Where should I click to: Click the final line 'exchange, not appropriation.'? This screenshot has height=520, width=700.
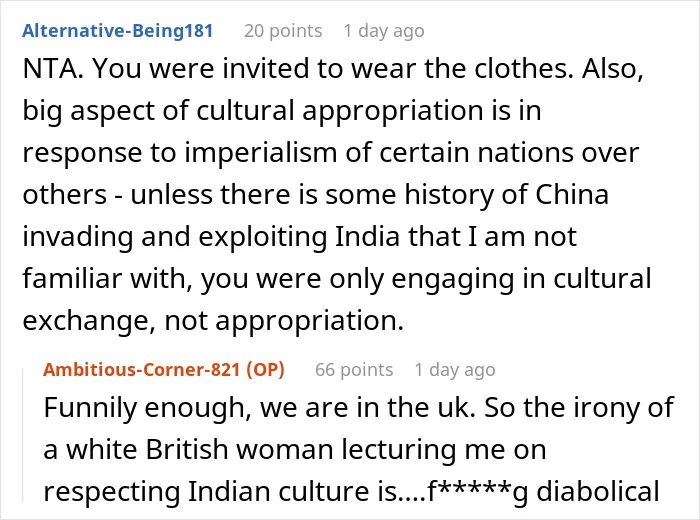[213, 320]
